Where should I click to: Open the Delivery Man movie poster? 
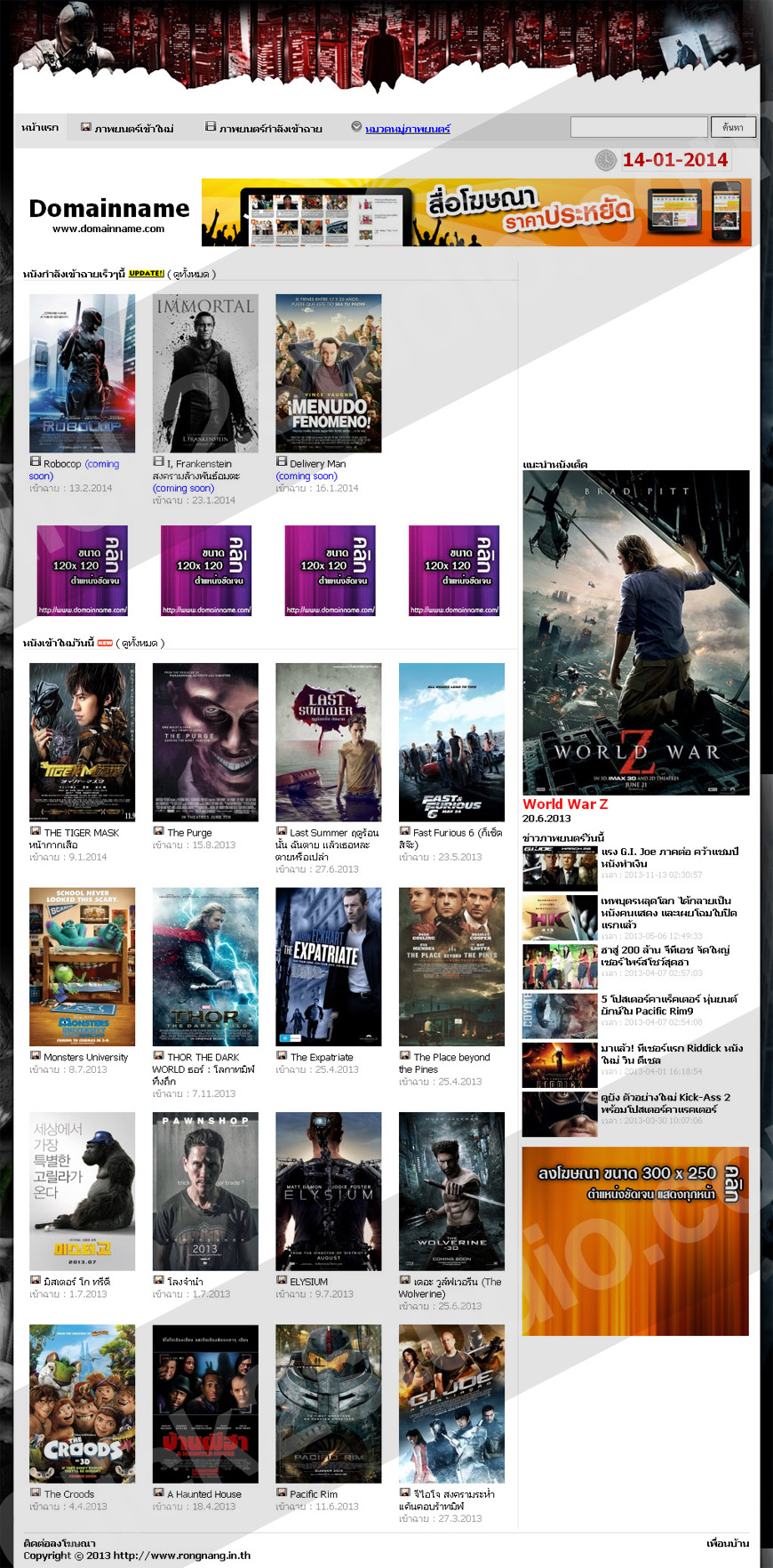coord(328,373)
